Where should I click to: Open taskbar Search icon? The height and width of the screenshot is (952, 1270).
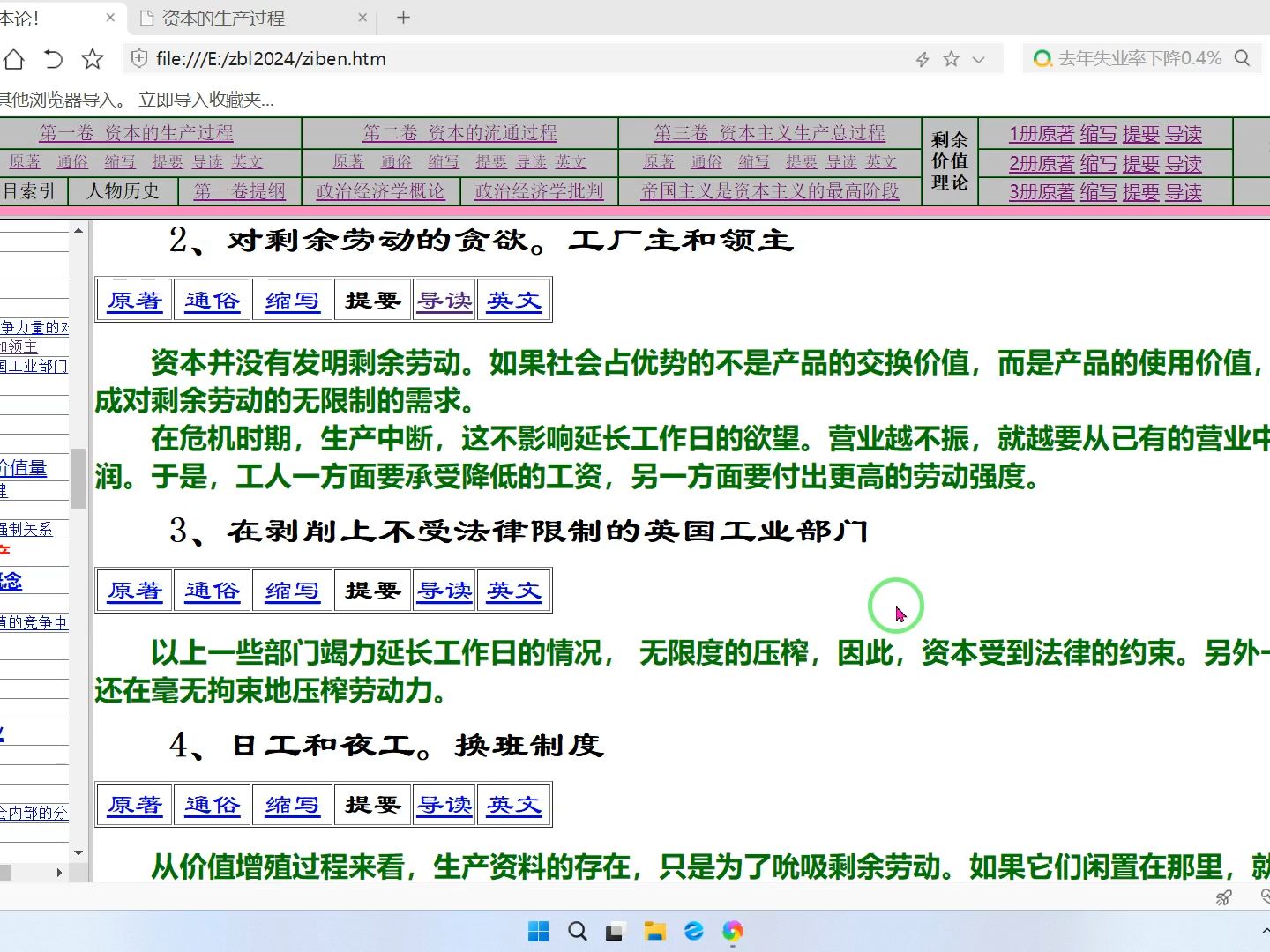click(x=578, y=931)
